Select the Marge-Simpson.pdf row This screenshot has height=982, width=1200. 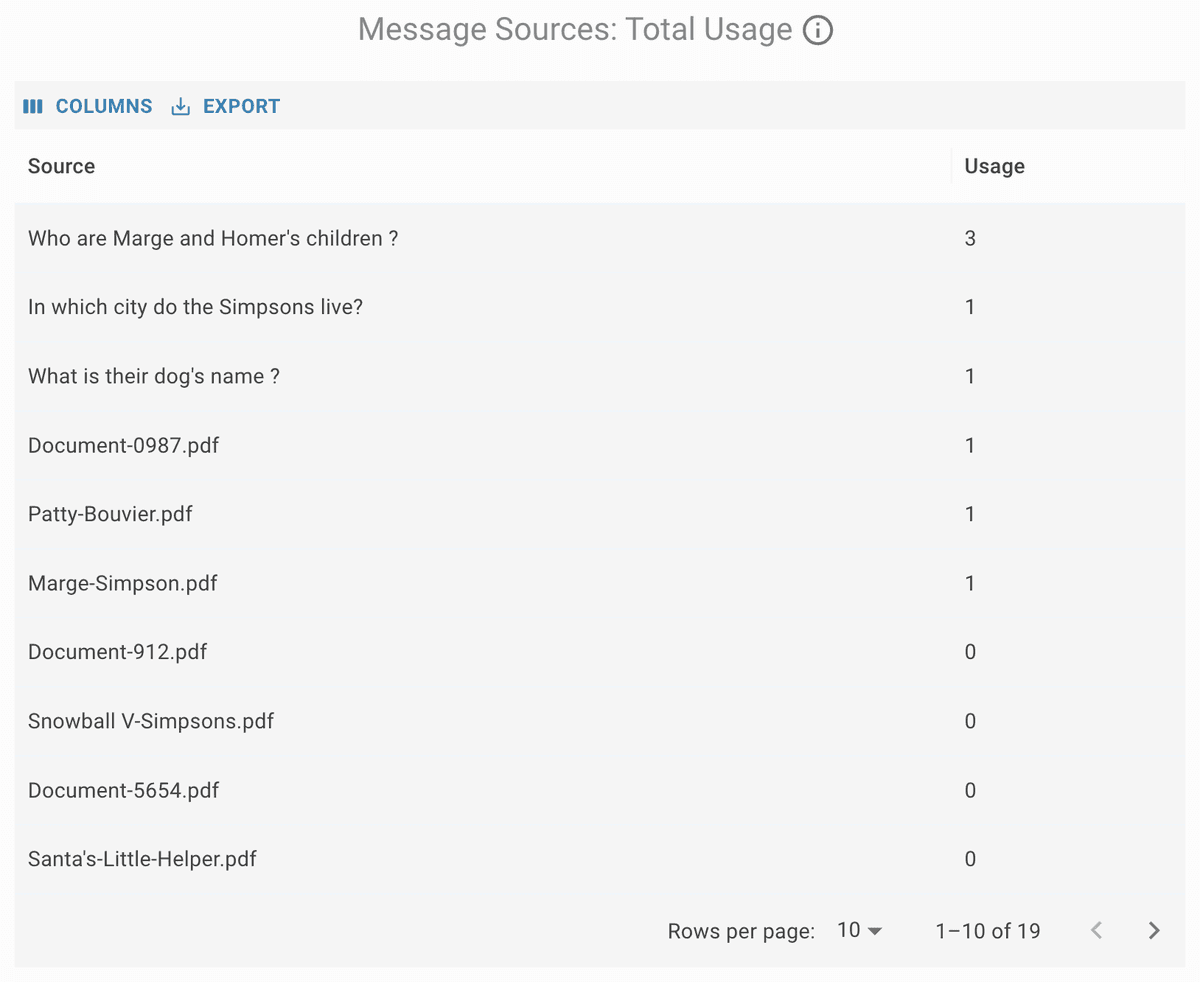pos(600,583)
